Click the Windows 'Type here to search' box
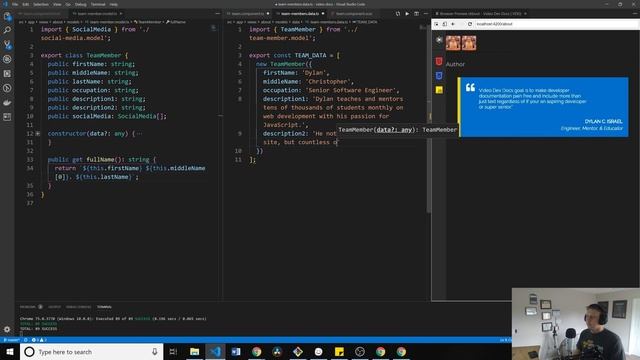The height and width of the screenshot is (360, 640). pos(92,351)
